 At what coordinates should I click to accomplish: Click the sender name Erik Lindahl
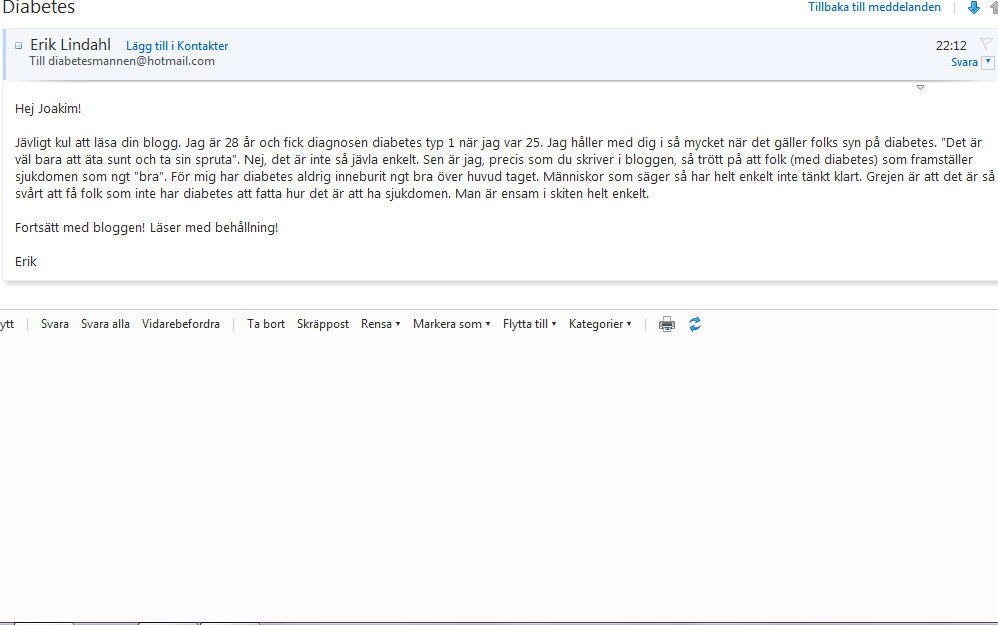click(70, 44)
